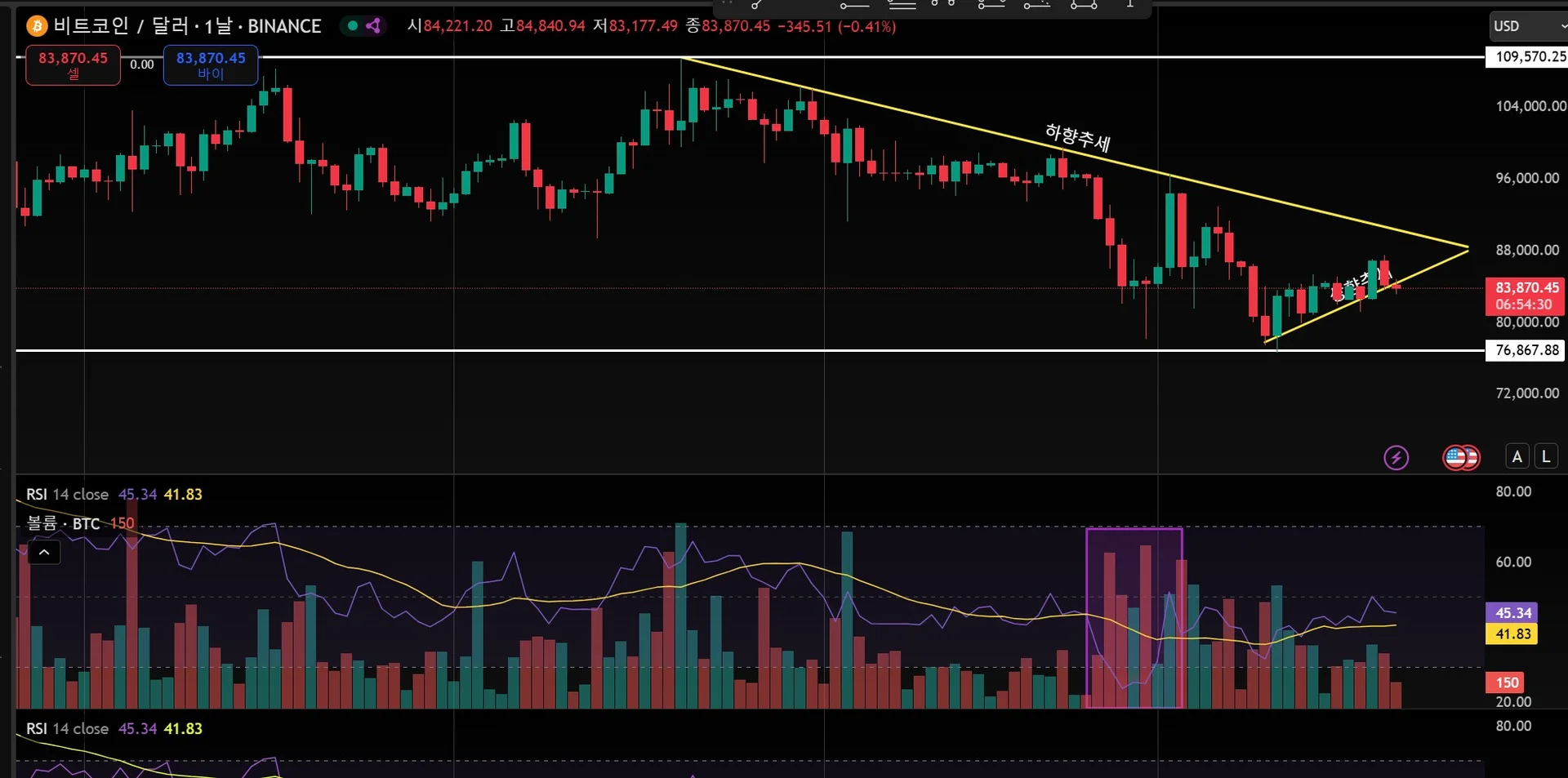The width and height of the screenshot is (1568, 778).
Task: Click the purple 45.34 RSI value label
Action: [1512, 612]
